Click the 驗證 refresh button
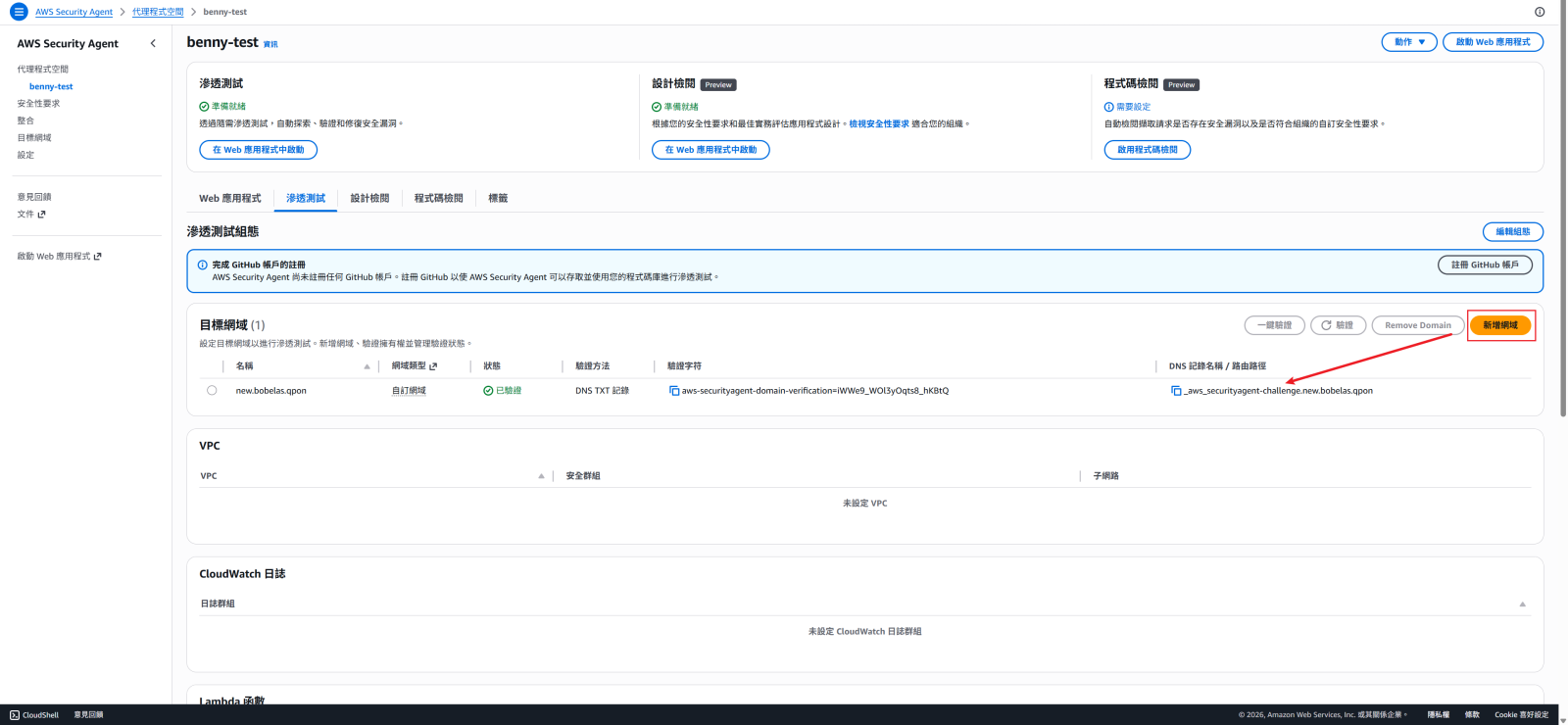Image resolution: width=1568 pixels, height=725 pixels. pos(1338,325)
